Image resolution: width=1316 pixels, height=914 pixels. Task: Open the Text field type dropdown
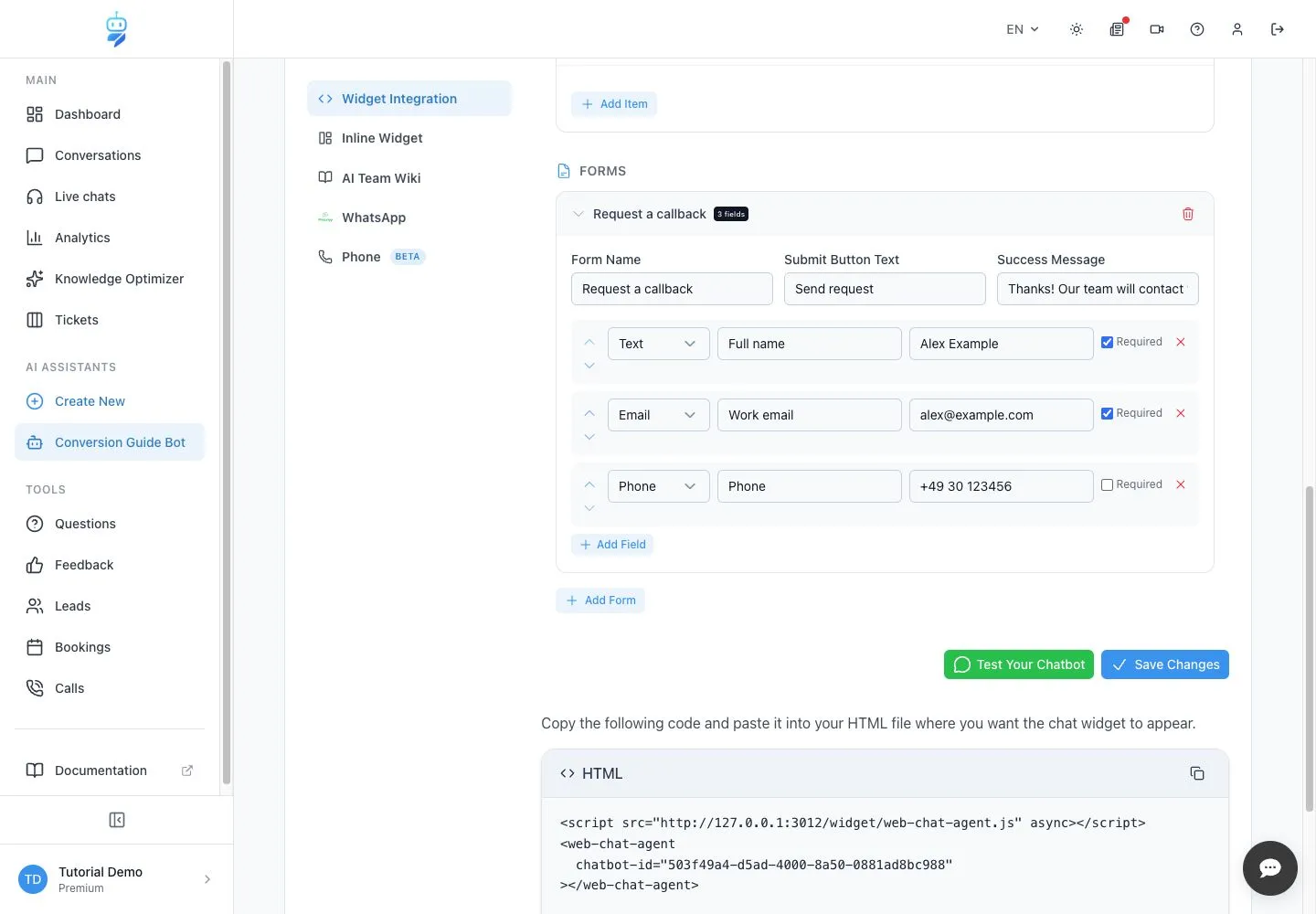tap(659, 344)
